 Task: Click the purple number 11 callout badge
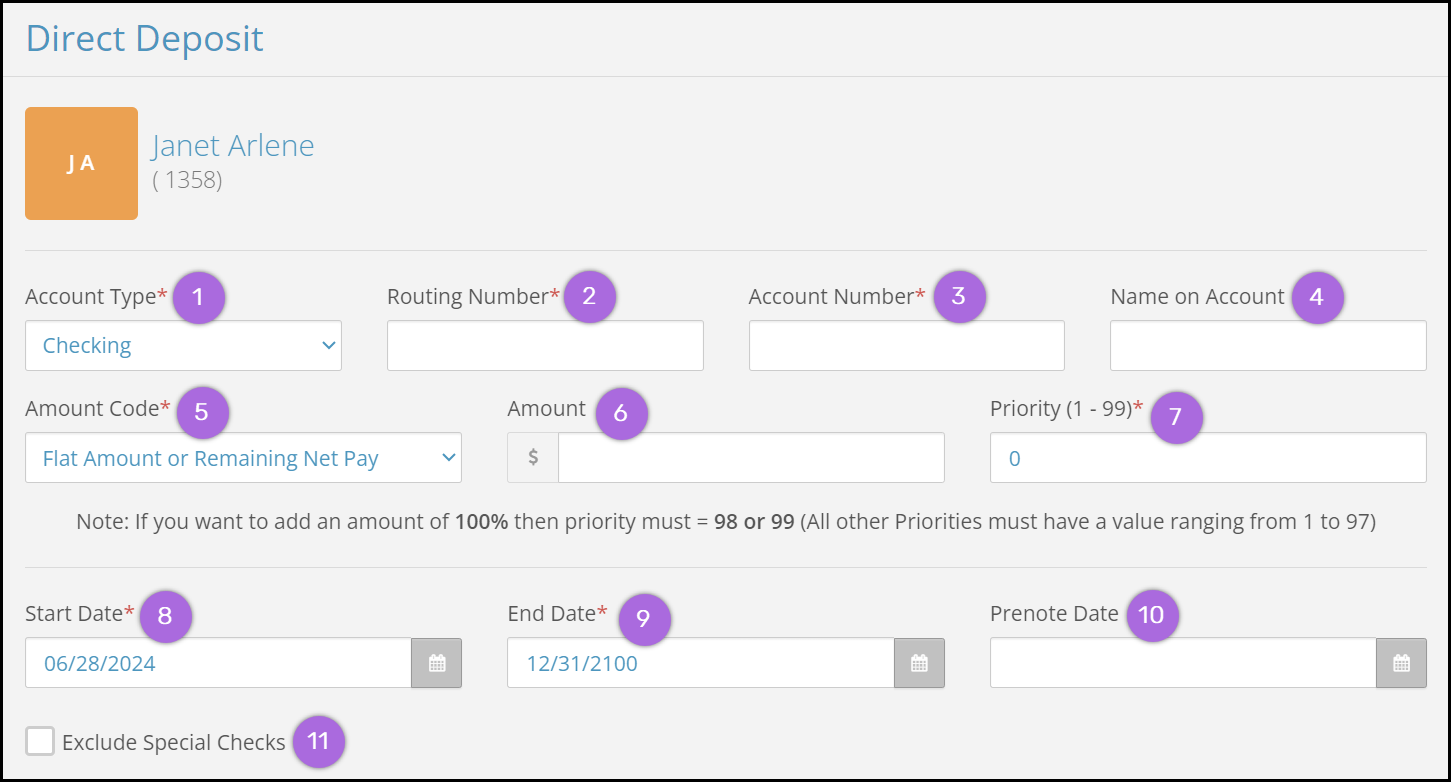tap(318, 742)
